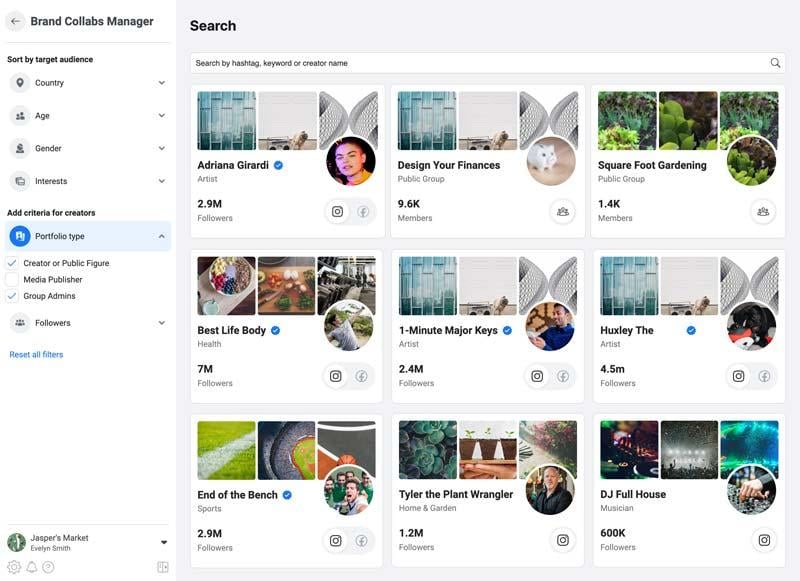The width and height of the screenshot is (800, 581).
Task: Click inside the search by hashtag field
Action: tap(400, 62)
